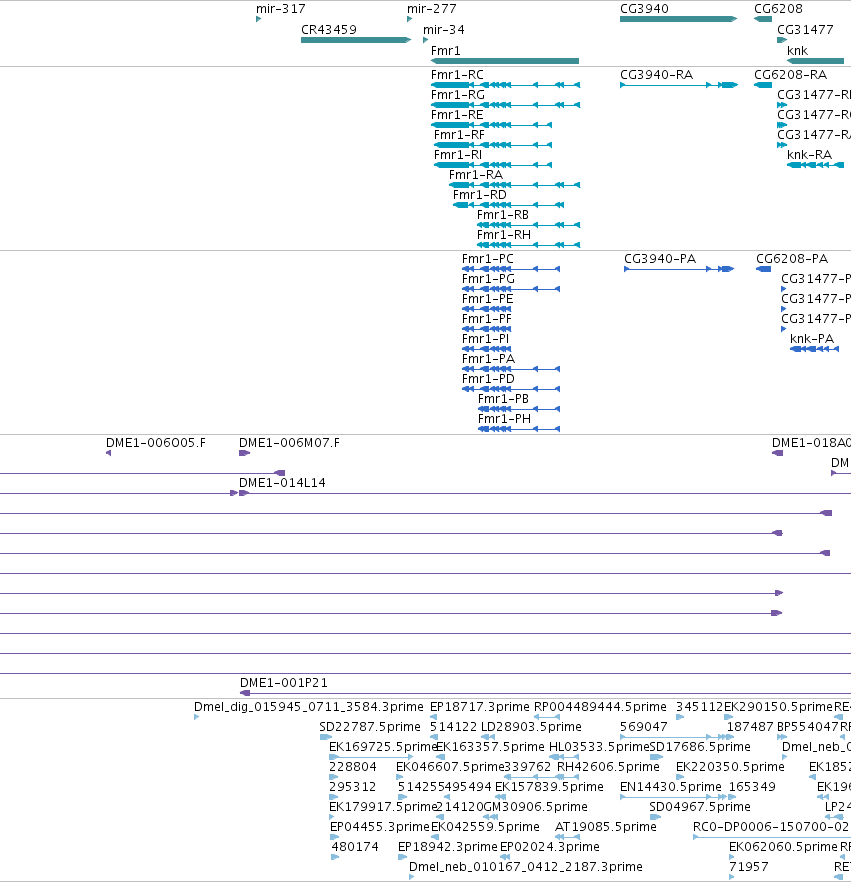Click the RC0-DP0006-150700-02 EST label
The image size is (851, 882).
pos(771,827)
